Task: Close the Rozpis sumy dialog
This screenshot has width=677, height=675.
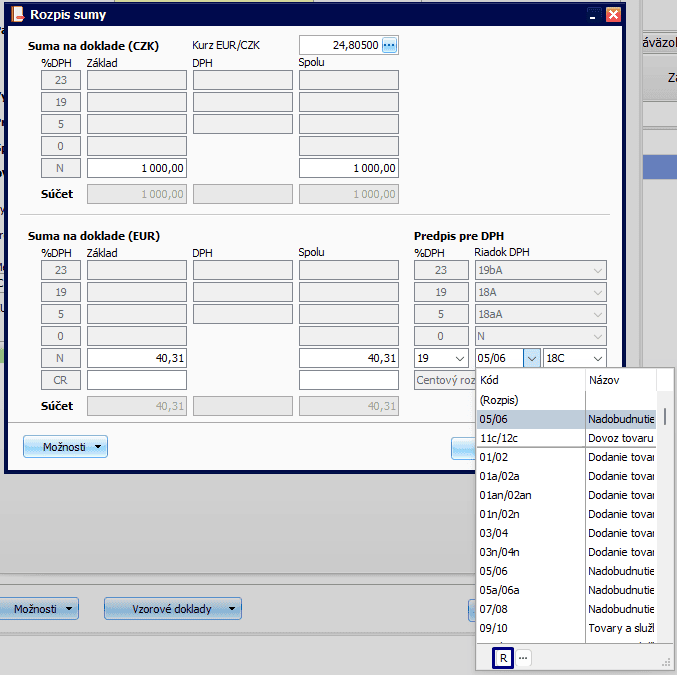Action: pyautogui.click(x=613, y=15)
